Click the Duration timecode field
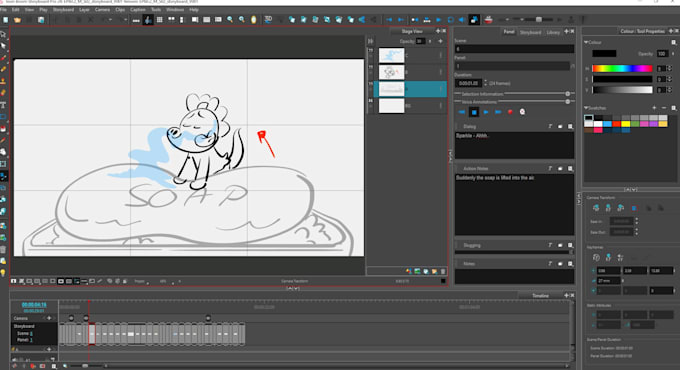680x370 pixels. click(x=468, y=83)
